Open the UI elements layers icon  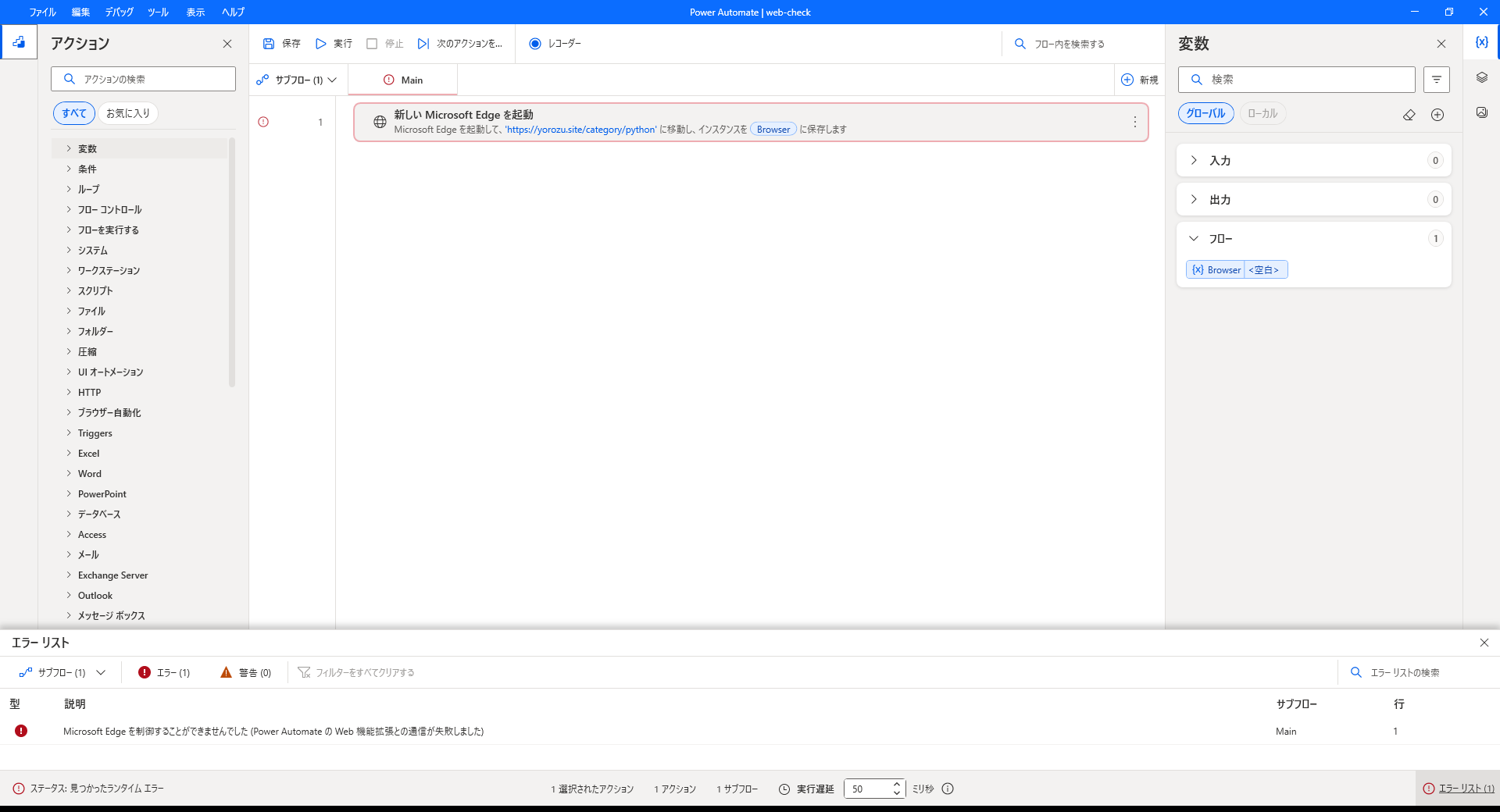coord(1481,77)
